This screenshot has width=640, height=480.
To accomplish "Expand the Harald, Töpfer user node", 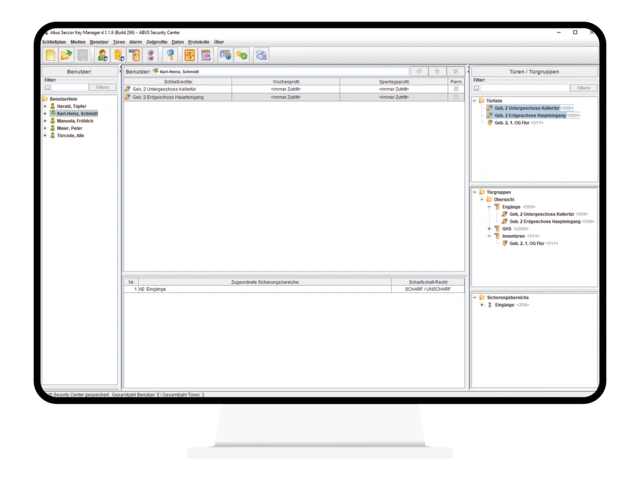I will (x=45, y=107).
